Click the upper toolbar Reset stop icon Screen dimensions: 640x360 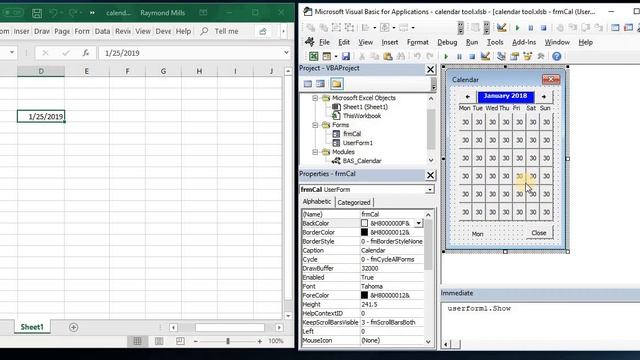[543, 28]
